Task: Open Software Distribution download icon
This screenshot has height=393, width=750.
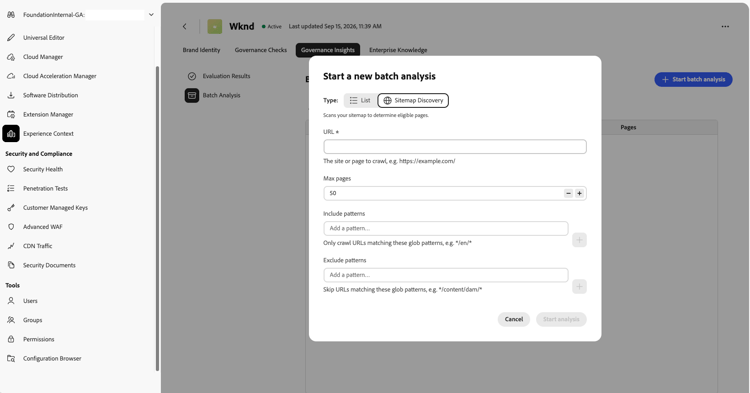Action: coord(11,95)
